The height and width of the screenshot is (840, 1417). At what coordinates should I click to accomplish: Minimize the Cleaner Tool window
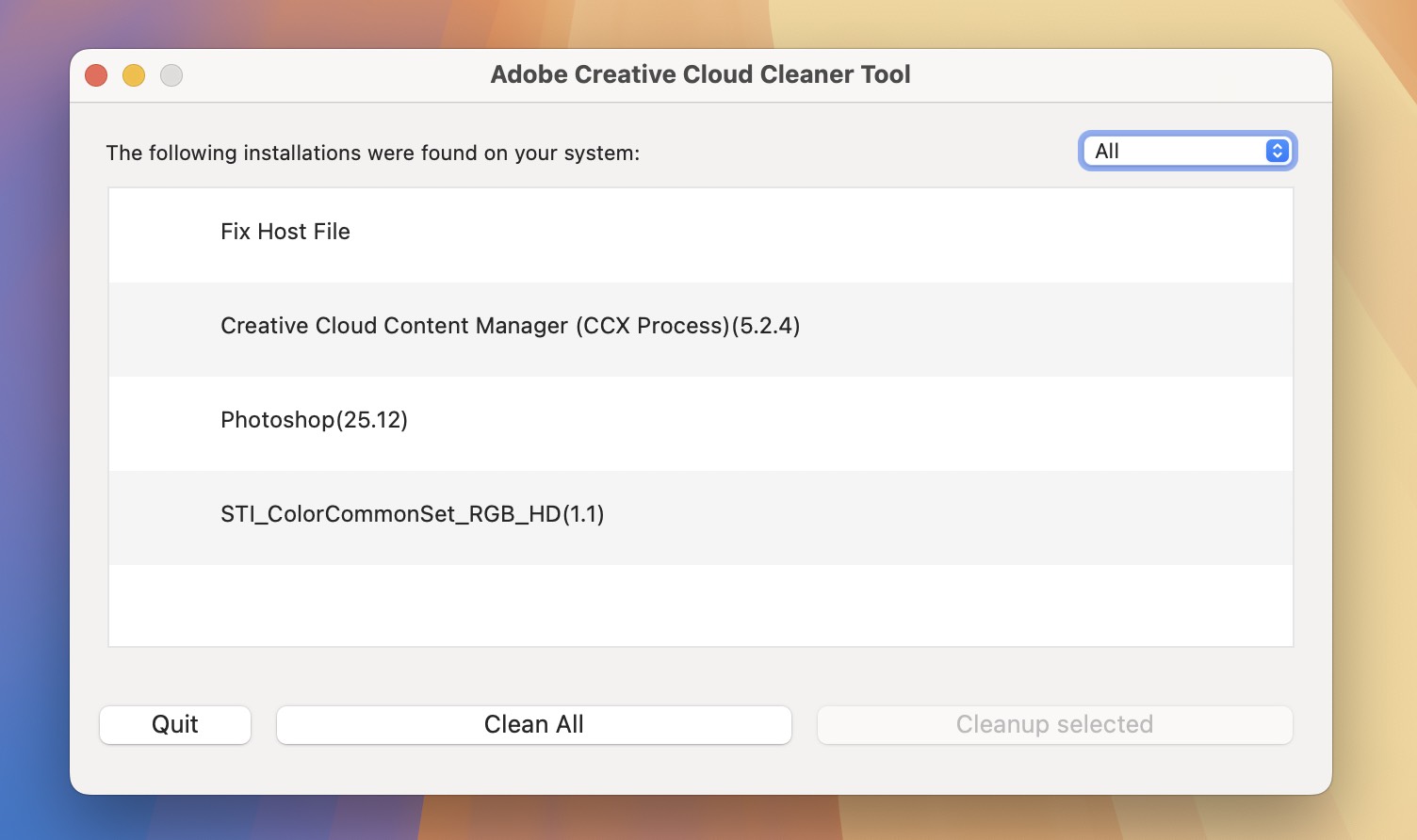point(134,75)
